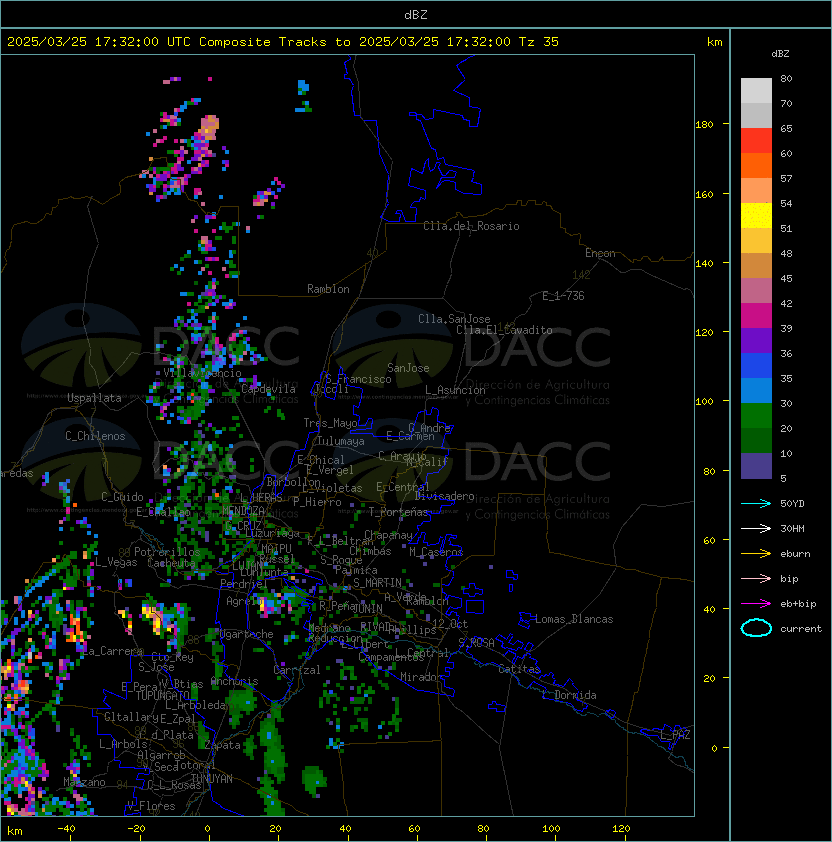This screenshot has height=842, width=832.
Task: Select the green 20-30 dBZ legend swatch
Action: 756,416
